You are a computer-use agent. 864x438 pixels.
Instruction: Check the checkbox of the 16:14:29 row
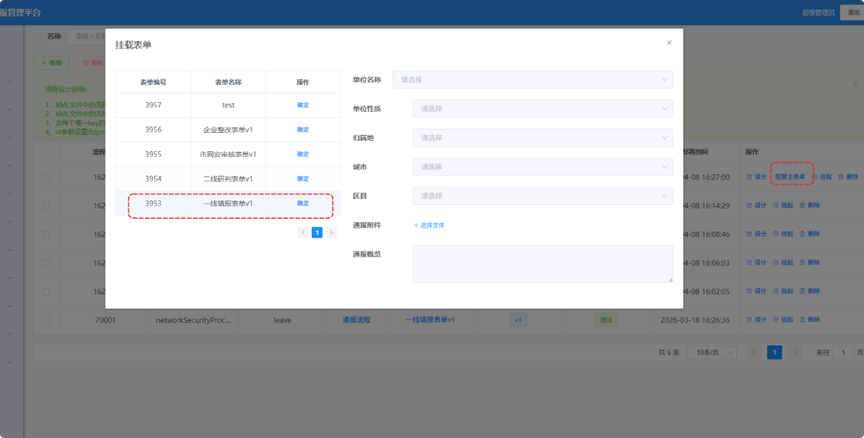(x=46, y=206)
